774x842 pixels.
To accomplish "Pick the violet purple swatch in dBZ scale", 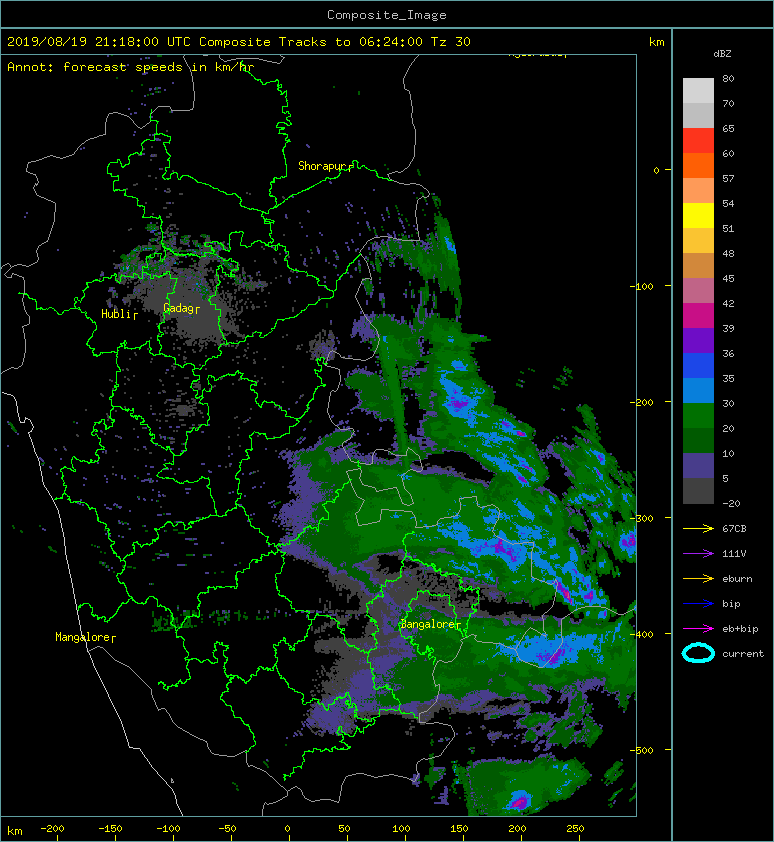I will 698,340.
